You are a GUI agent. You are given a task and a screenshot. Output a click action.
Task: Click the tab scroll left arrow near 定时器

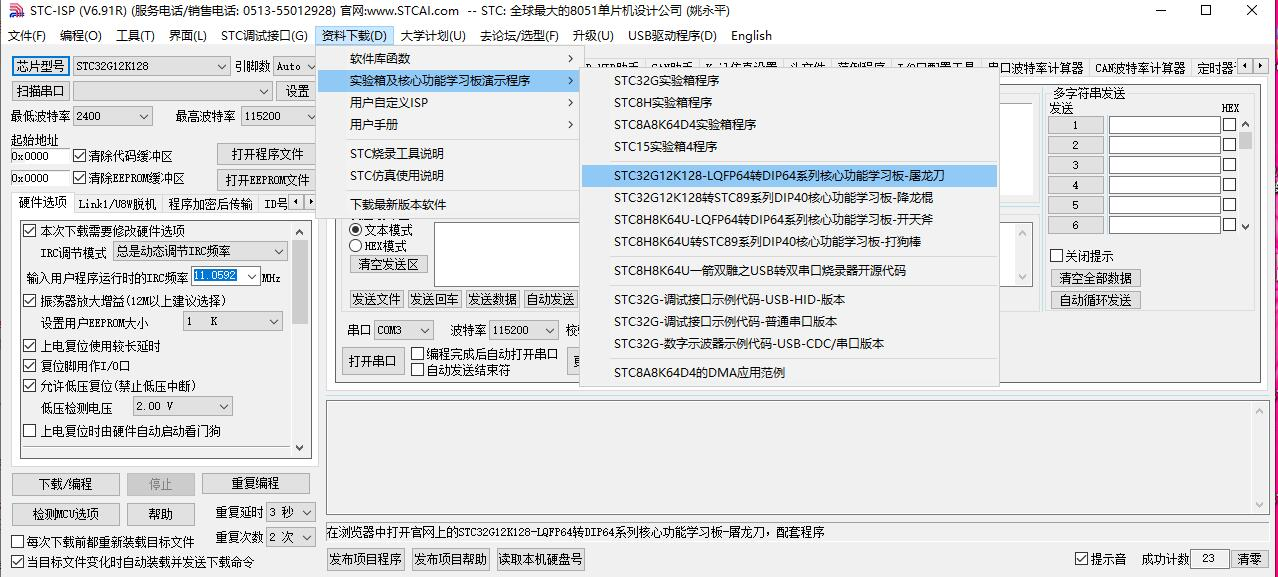[x=1245, y=66]
